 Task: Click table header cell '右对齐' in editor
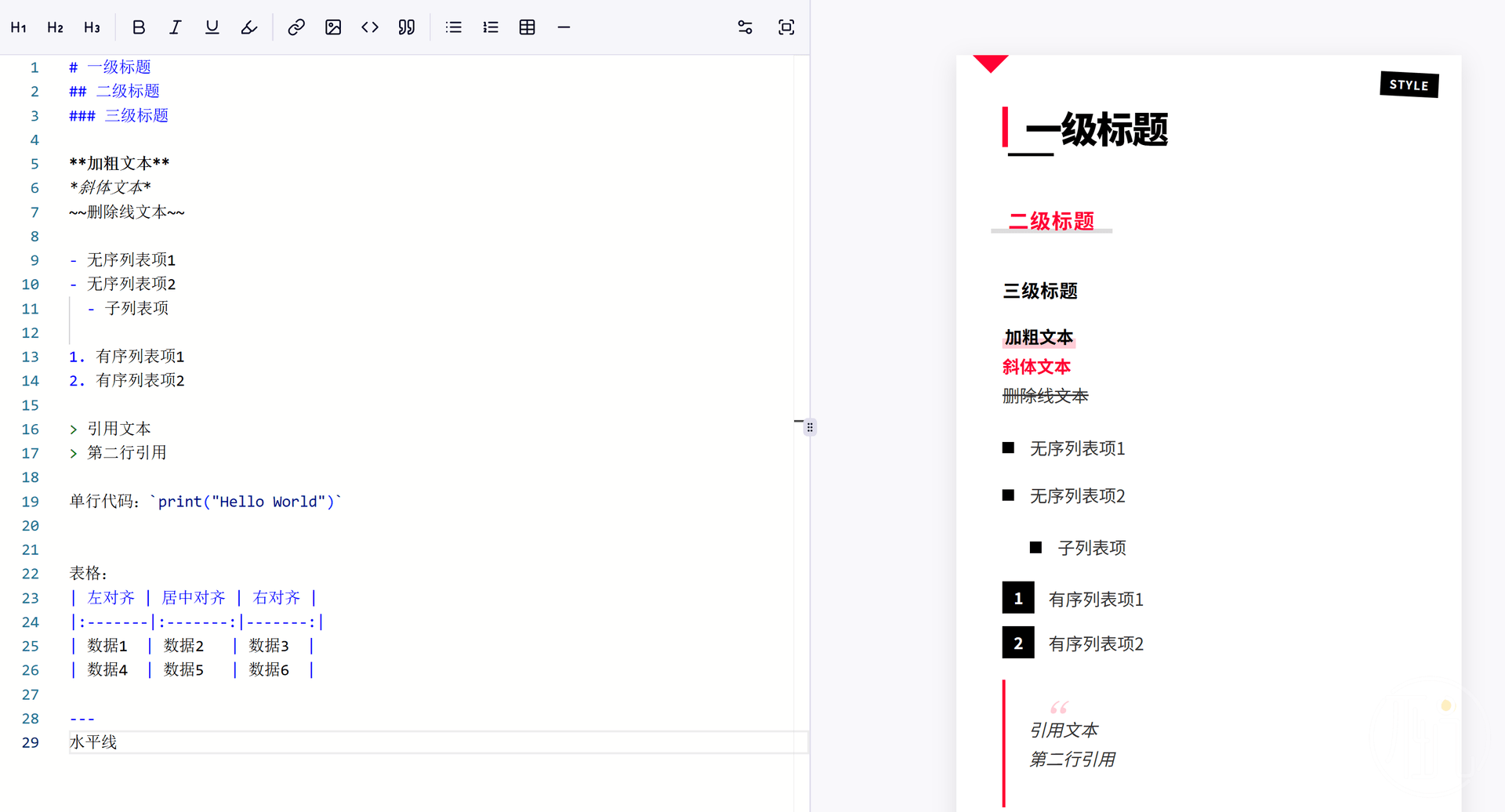[x=277, y=598]
